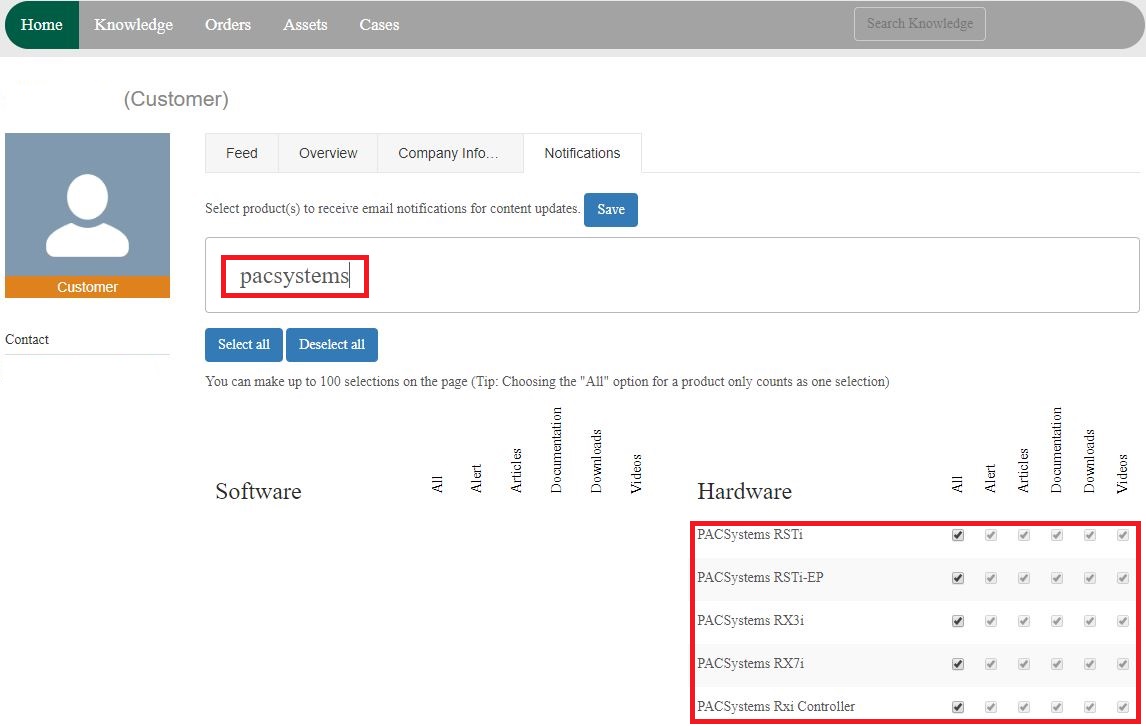Toggle Documentation checkbox for PACSystems RX3i
This screenshot has height=726, width=1146.
pos(1057,621)
